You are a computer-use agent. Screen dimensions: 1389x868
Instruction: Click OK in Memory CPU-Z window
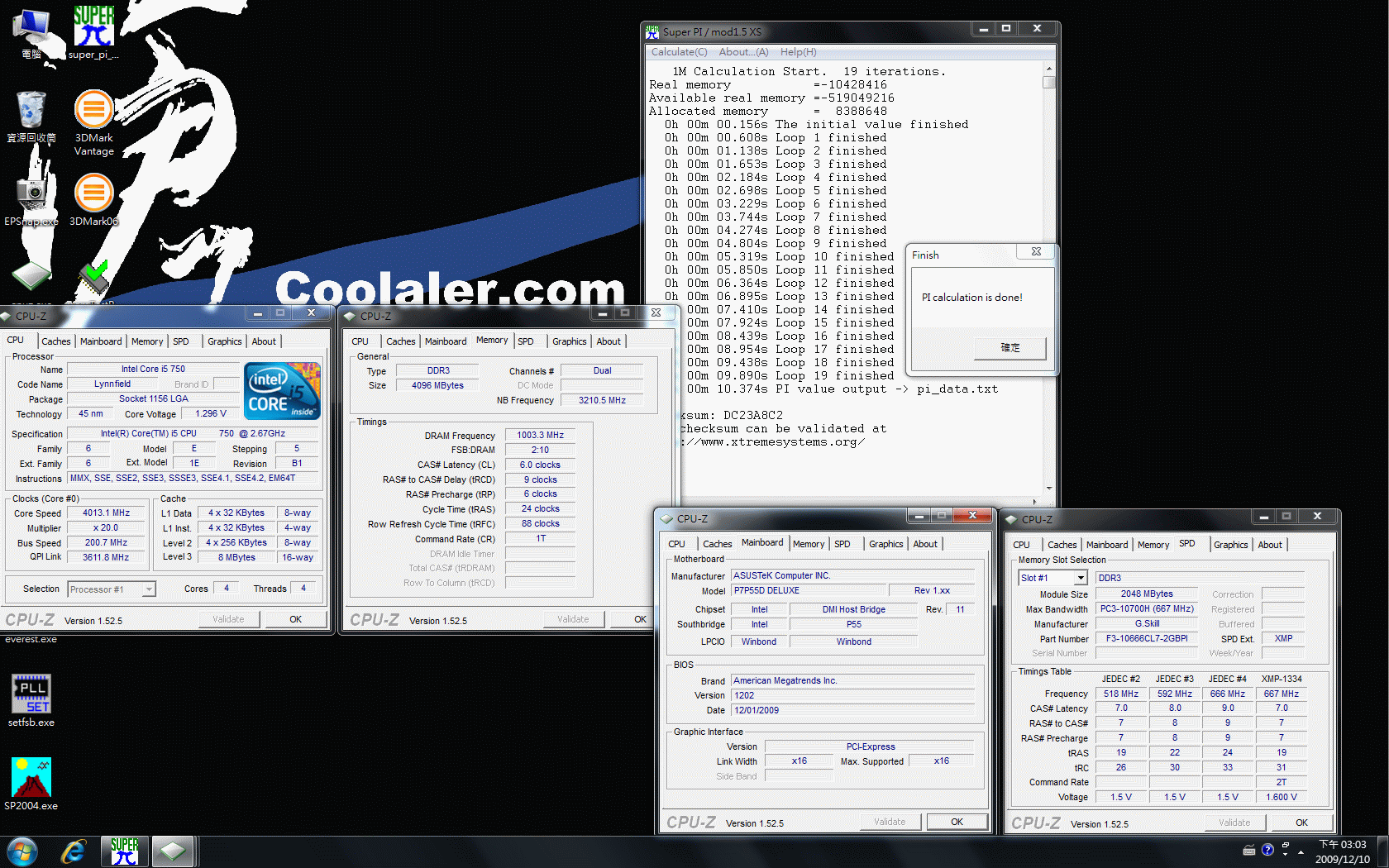[x=640, y=619]
